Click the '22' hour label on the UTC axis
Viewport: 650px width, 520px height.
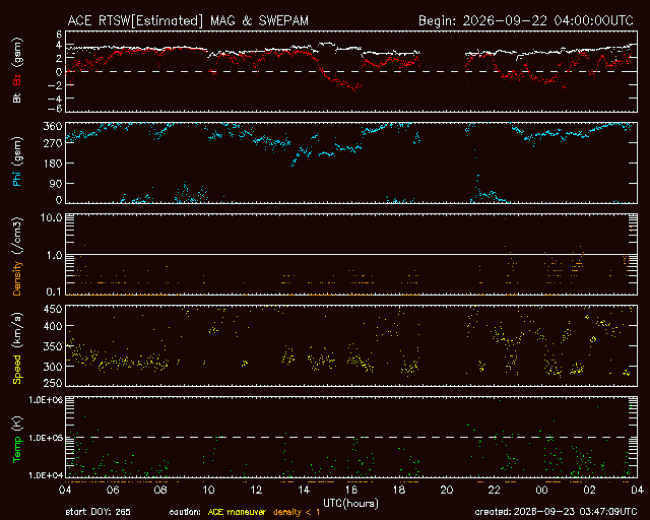pyautogui.click(x=494, y=490)
